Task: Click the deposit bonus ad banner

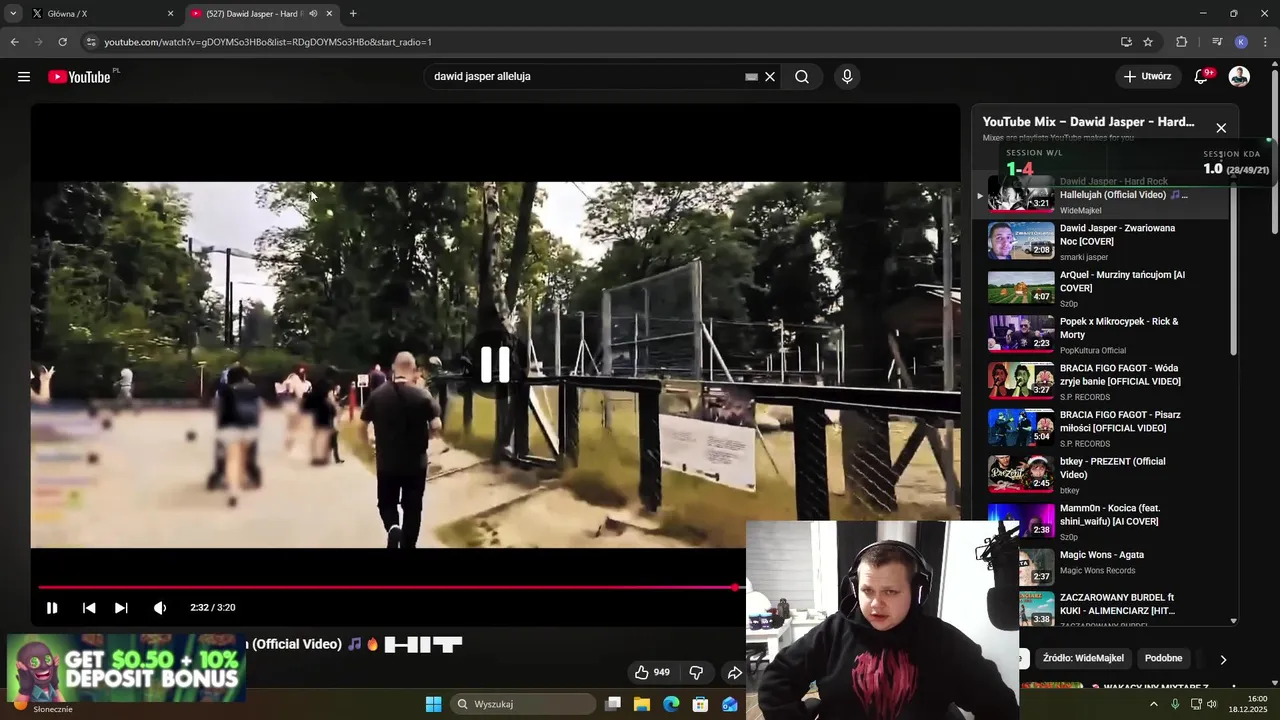Action: [126, 667]
